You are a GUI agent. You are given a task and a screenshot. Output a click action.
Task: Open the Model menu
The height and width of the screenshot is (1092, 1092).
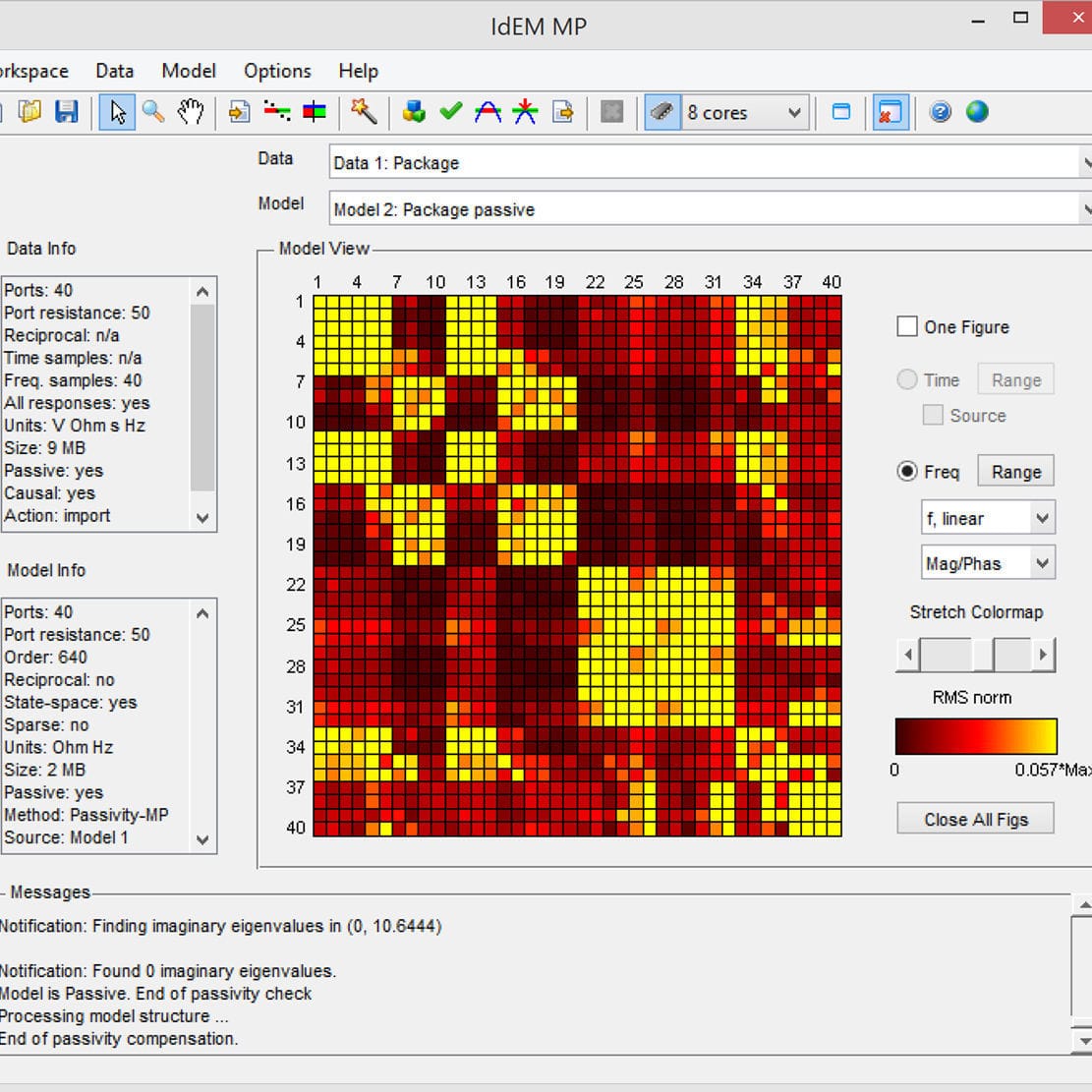pyautogui.click(x=188, y=71)
